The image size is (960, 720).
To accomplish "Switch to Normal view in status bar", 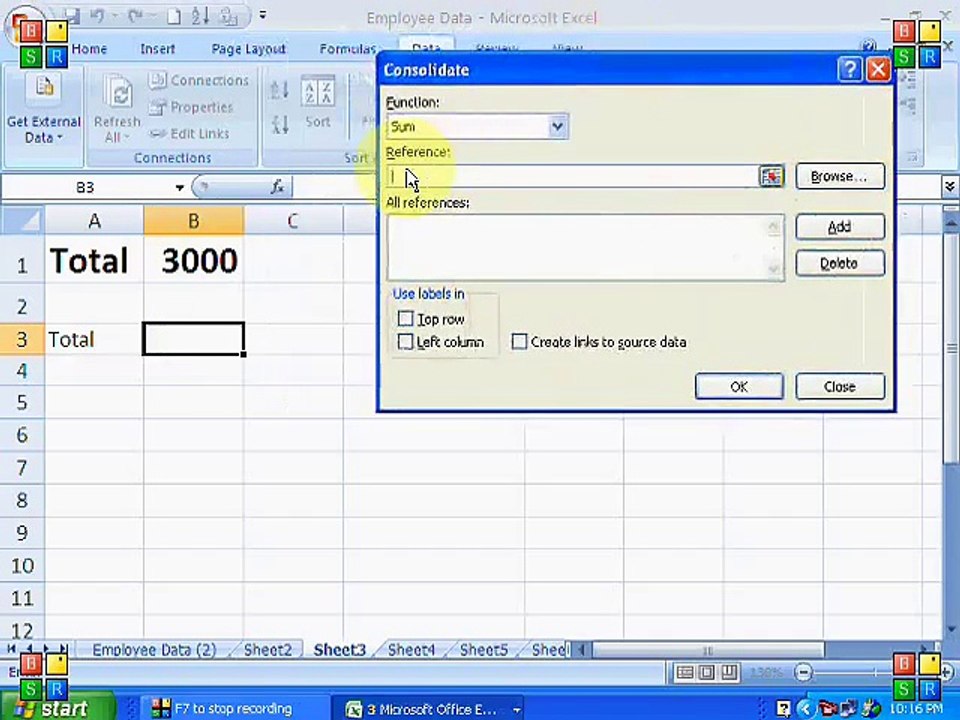I will click(684, 673).
